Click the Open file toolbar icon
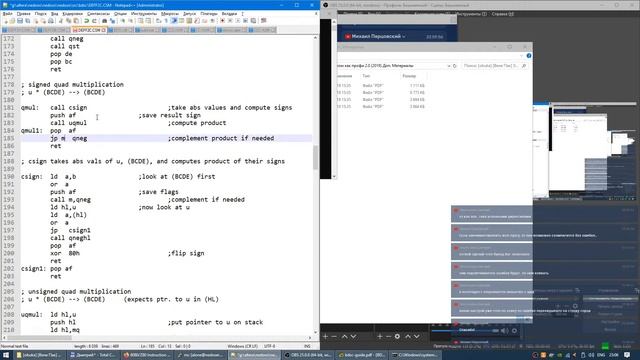The width and height of the screenshot is (640, 360). (12, 20)
